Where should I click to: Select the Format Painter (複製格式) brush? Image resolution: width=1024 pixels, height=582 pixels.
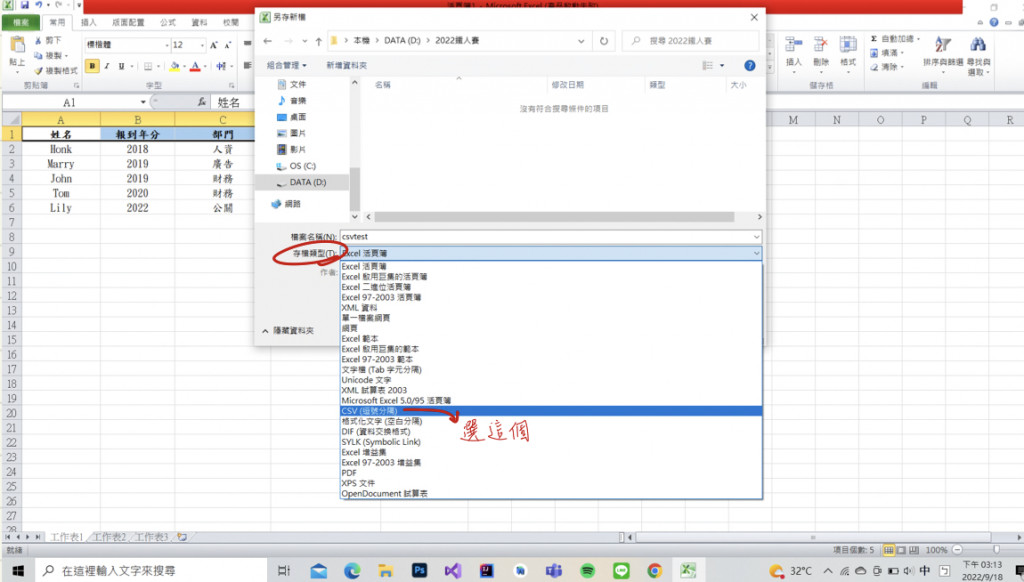pyautogui.click(x=39, y=71)
